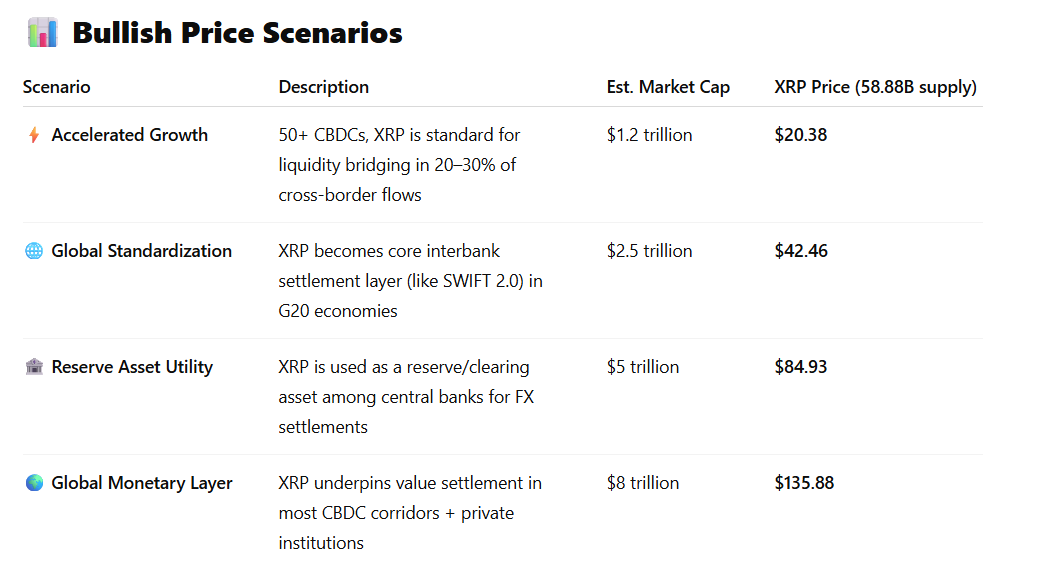Click the $135.88 XRP price value
The height and width of the screenshot is (567, 1042).
tap(804, 483)
